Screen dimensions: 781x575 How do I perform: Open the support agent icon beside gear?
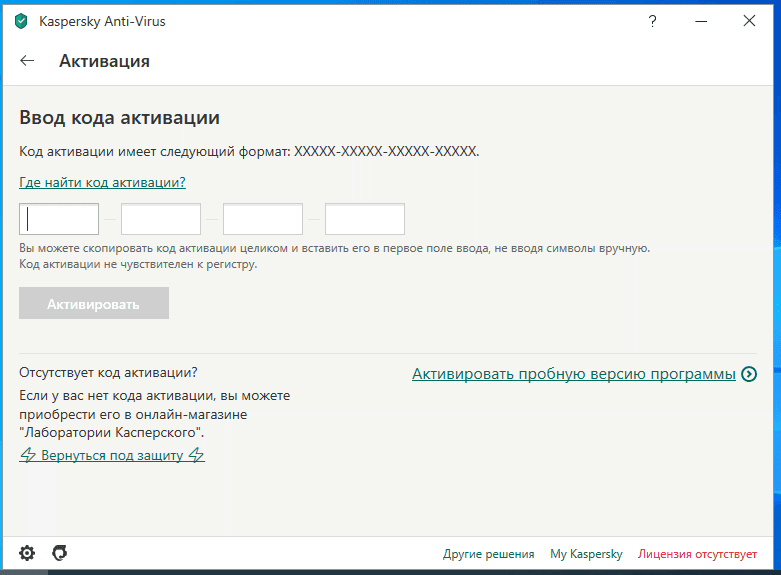click(x=59, y=553)
